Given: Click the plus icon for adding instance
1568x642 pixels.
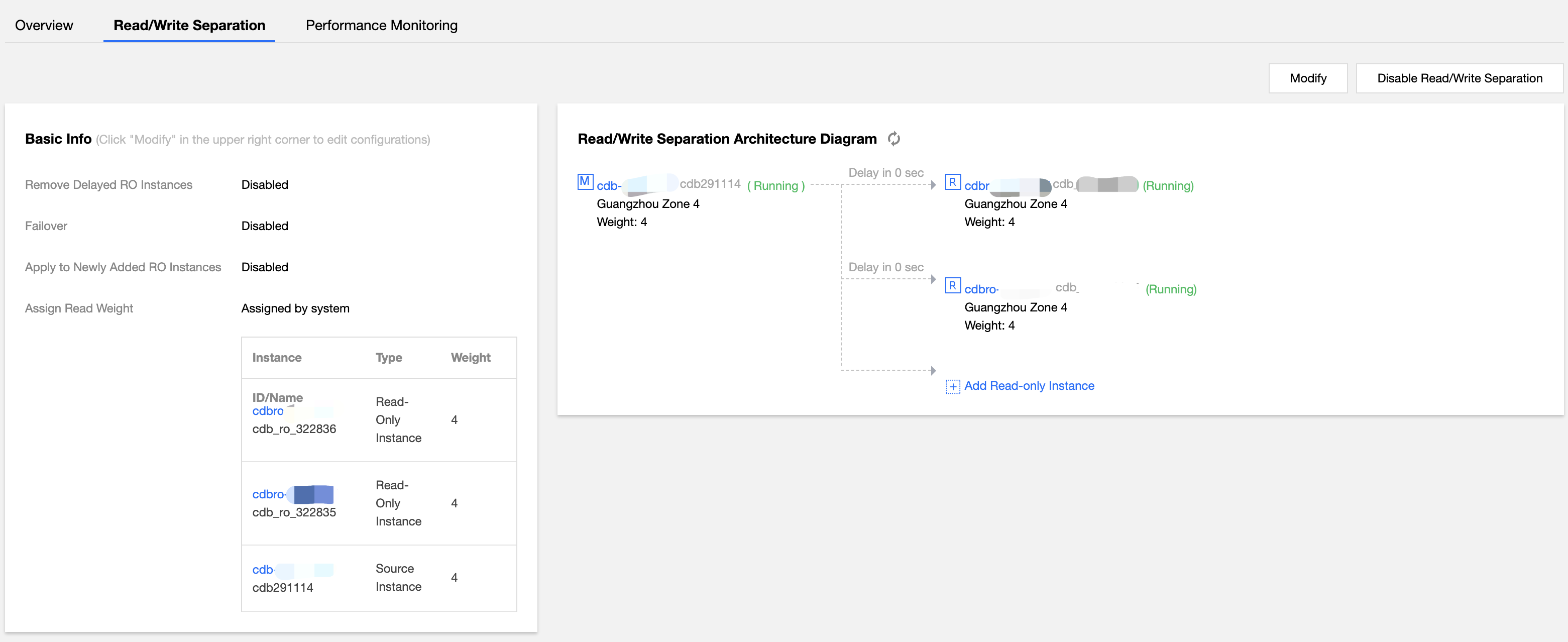Looking at the screenshot, I should pyautogui.click(x=953, y=387).
